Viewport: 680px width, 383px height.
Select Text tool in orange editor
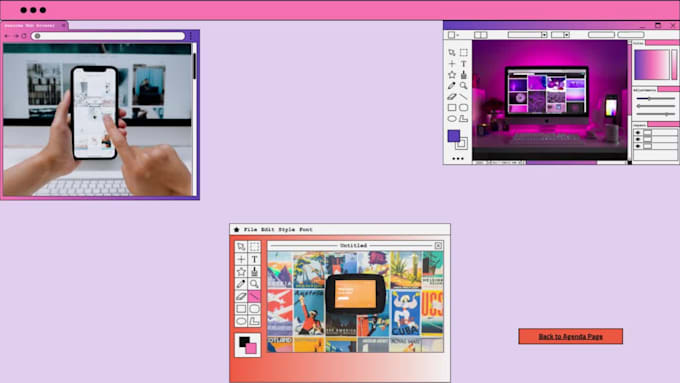pyautogui.click(x=254, y=259)
